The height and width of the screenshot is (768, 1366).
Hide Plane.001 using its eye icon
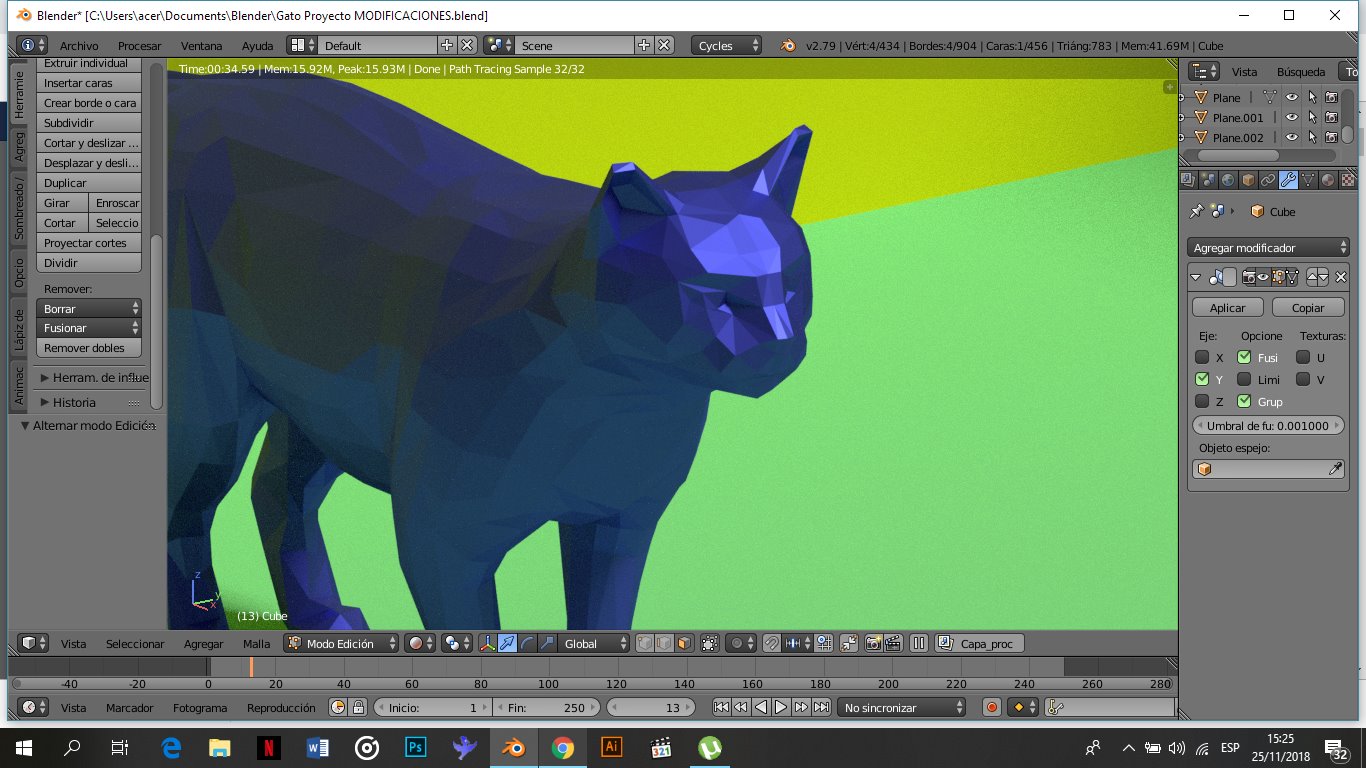pyautogui.click(x=1292, y=117)
